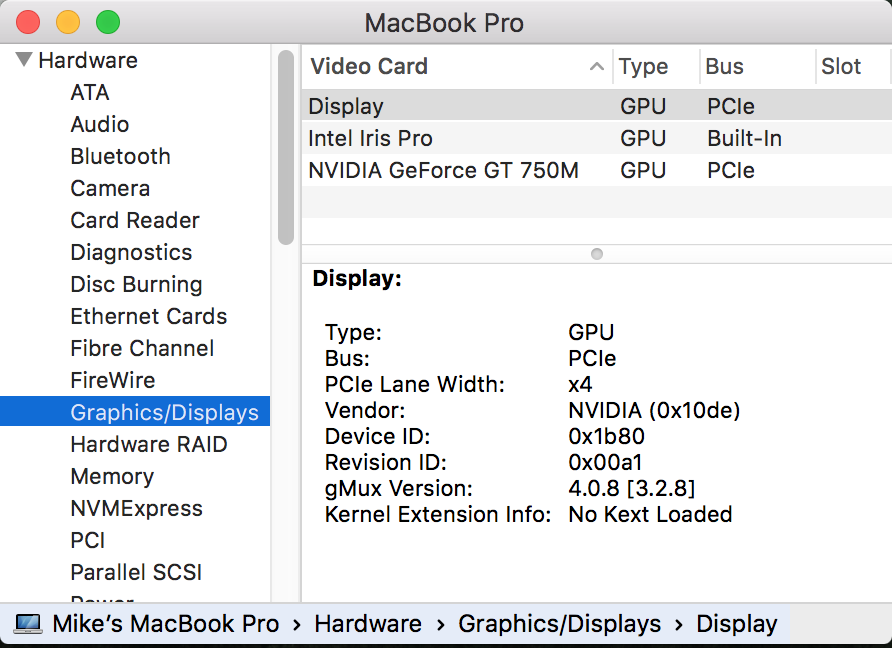Click the Vendor value NVIDIA (0x10de)
The image size is (892, 648).
click(x=654, y=410)
